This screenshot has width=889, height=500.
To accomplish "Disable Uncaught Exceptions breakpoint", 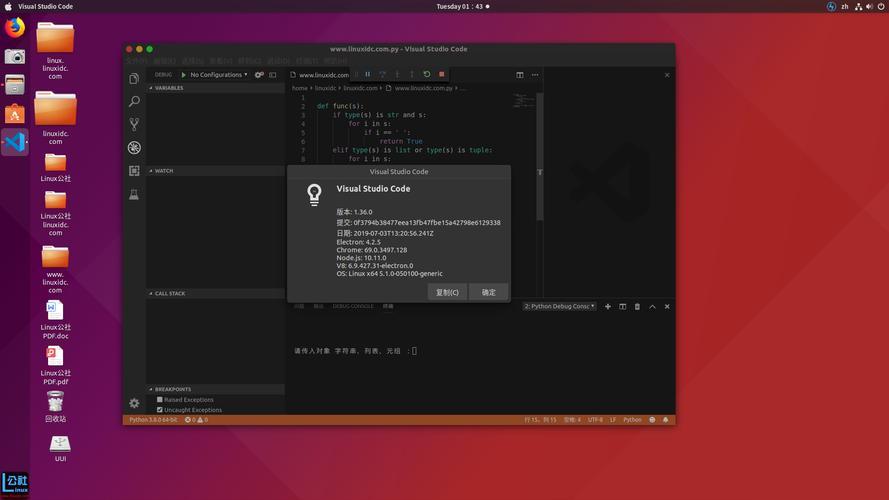I will tap(160, 410).
